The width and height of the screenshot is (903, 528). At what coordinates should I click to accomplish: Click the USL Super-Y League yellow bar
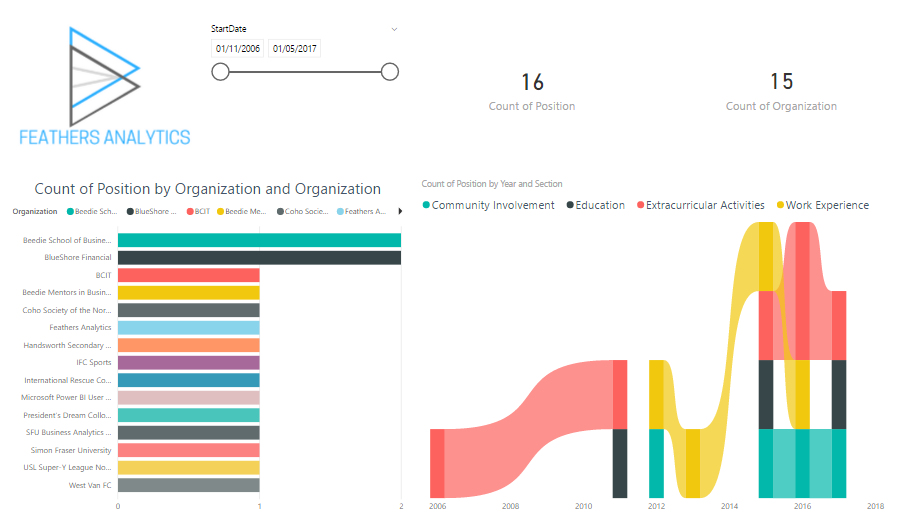coord(188,468)
